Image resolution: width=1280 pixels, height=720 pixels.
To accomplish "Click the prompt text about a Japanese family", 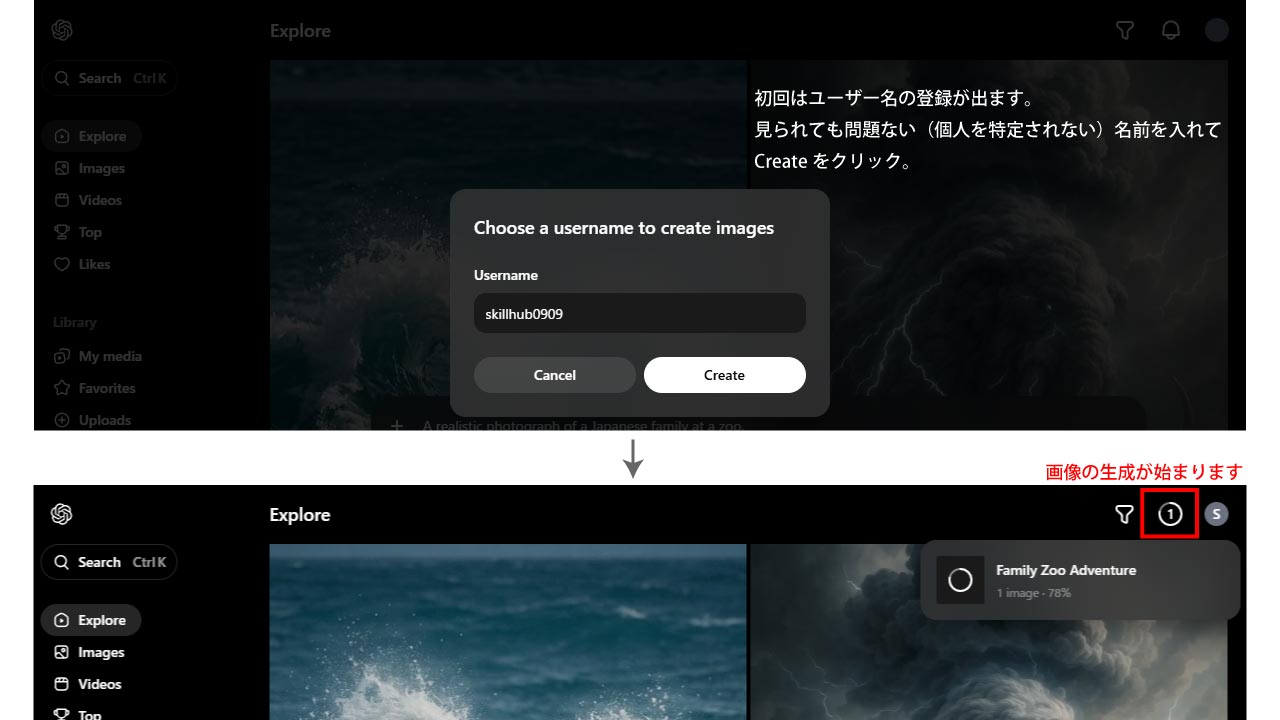I will click(x=583, y=425).
